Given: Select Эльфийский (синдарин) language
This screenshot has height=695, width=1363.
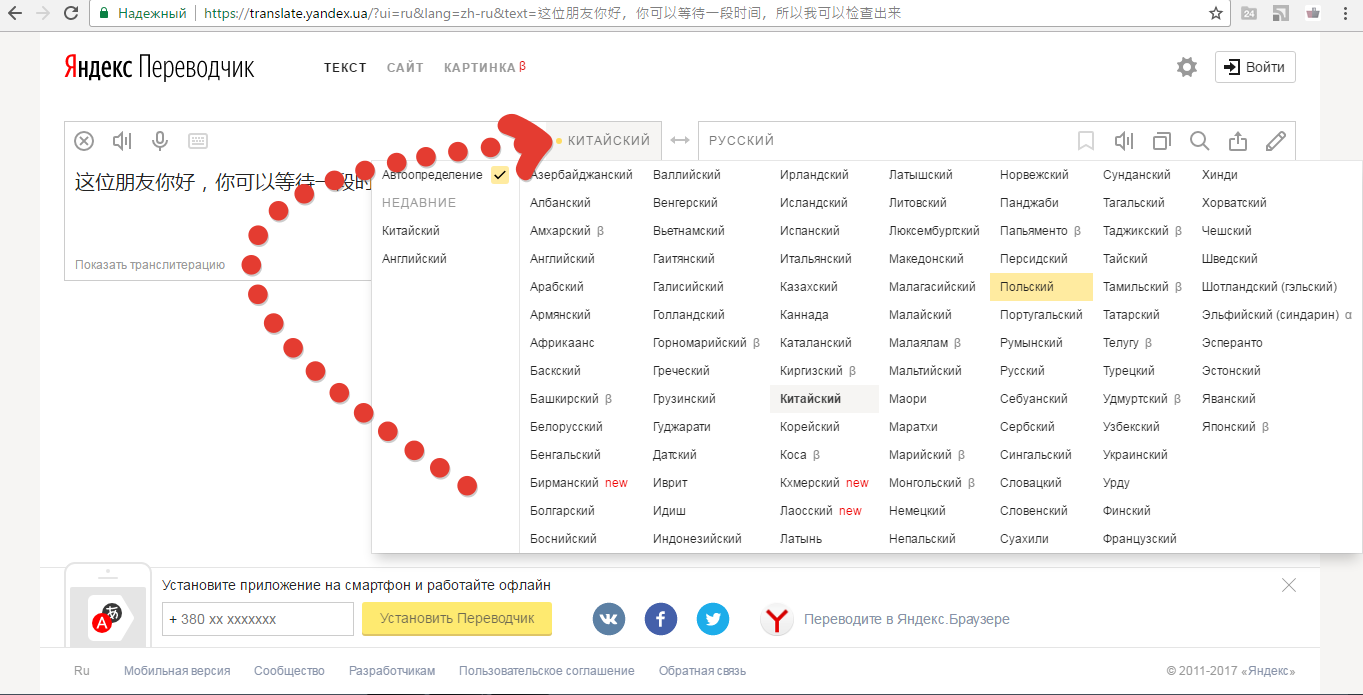Looking at the screenshot, I should (x=1270, y=315).
